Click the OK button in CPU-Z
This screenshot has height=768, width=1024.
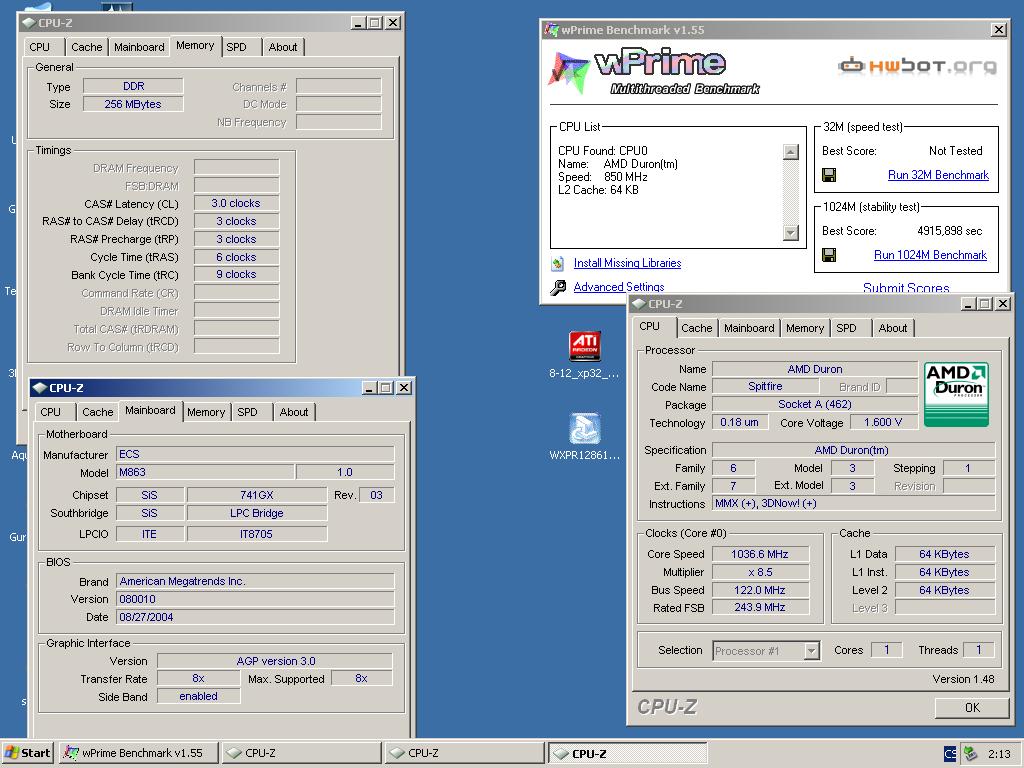tap(972, 707)
